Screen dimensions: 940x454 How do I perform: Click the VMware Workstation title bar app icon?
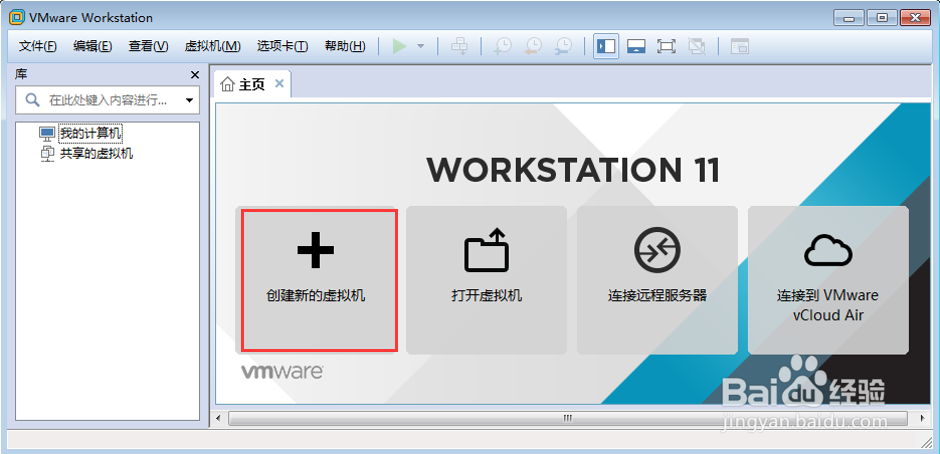[x=17, y=17]
